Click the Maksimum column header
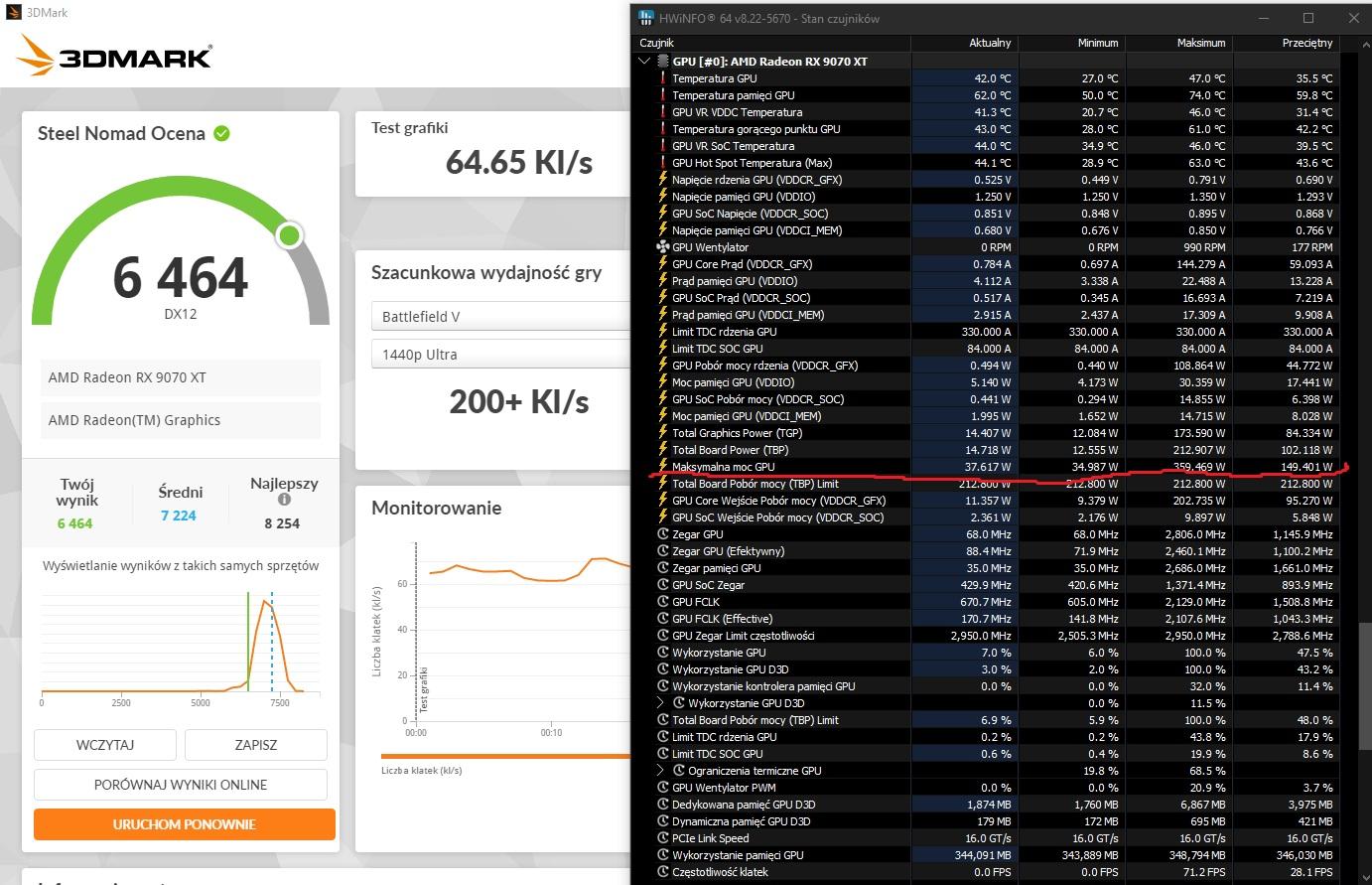Screen dimensions: 1372x885 [x=1179, y=43]
